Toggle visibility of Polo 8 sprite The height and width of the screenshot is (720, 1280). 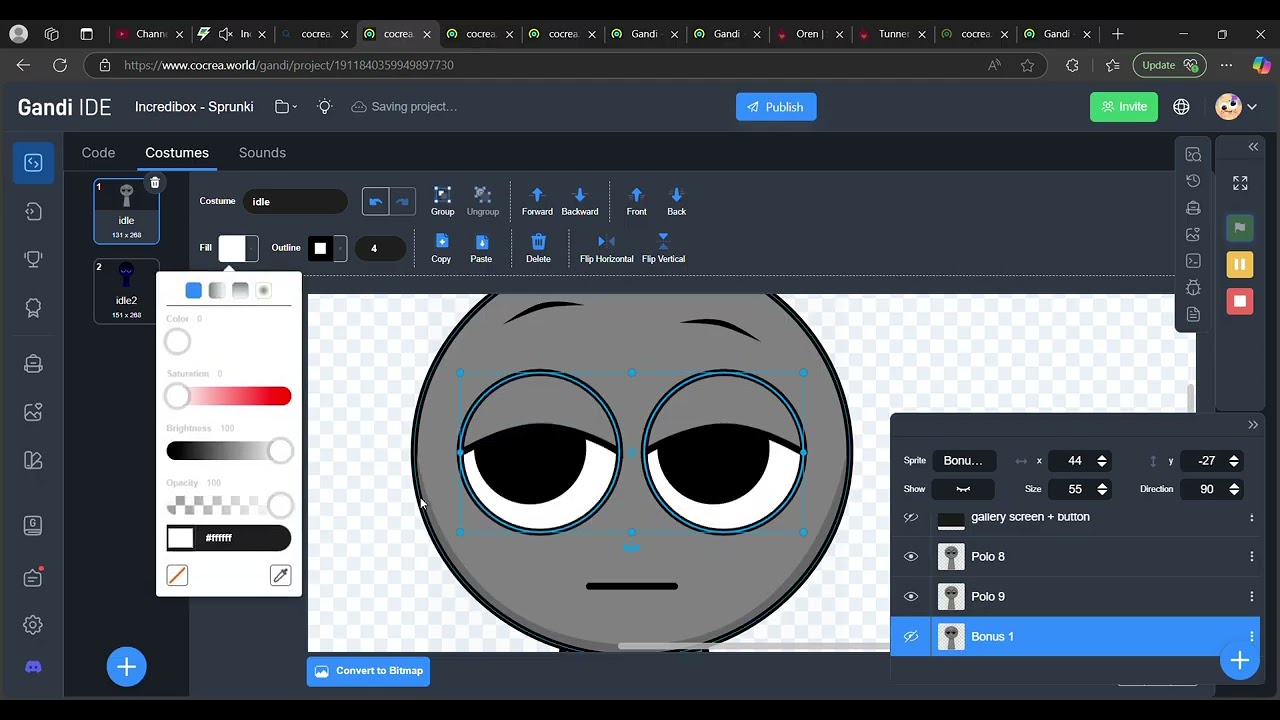pos(911,557)
